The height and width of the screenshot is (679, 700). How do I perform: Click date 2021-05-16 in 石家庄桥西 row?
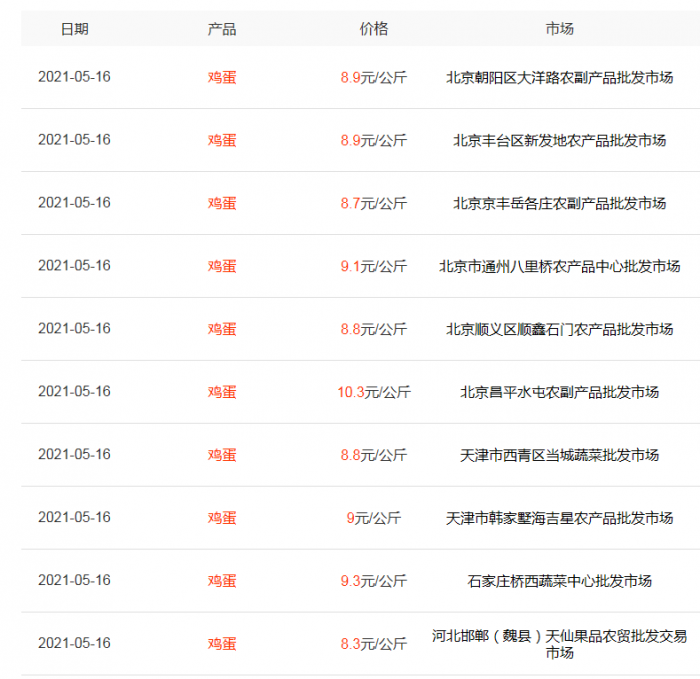74,580
